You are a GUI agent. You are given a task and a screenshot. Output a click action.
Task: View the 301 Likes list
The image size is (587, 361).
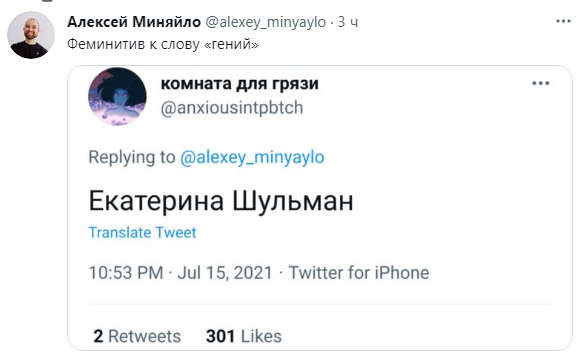point(243,336)
